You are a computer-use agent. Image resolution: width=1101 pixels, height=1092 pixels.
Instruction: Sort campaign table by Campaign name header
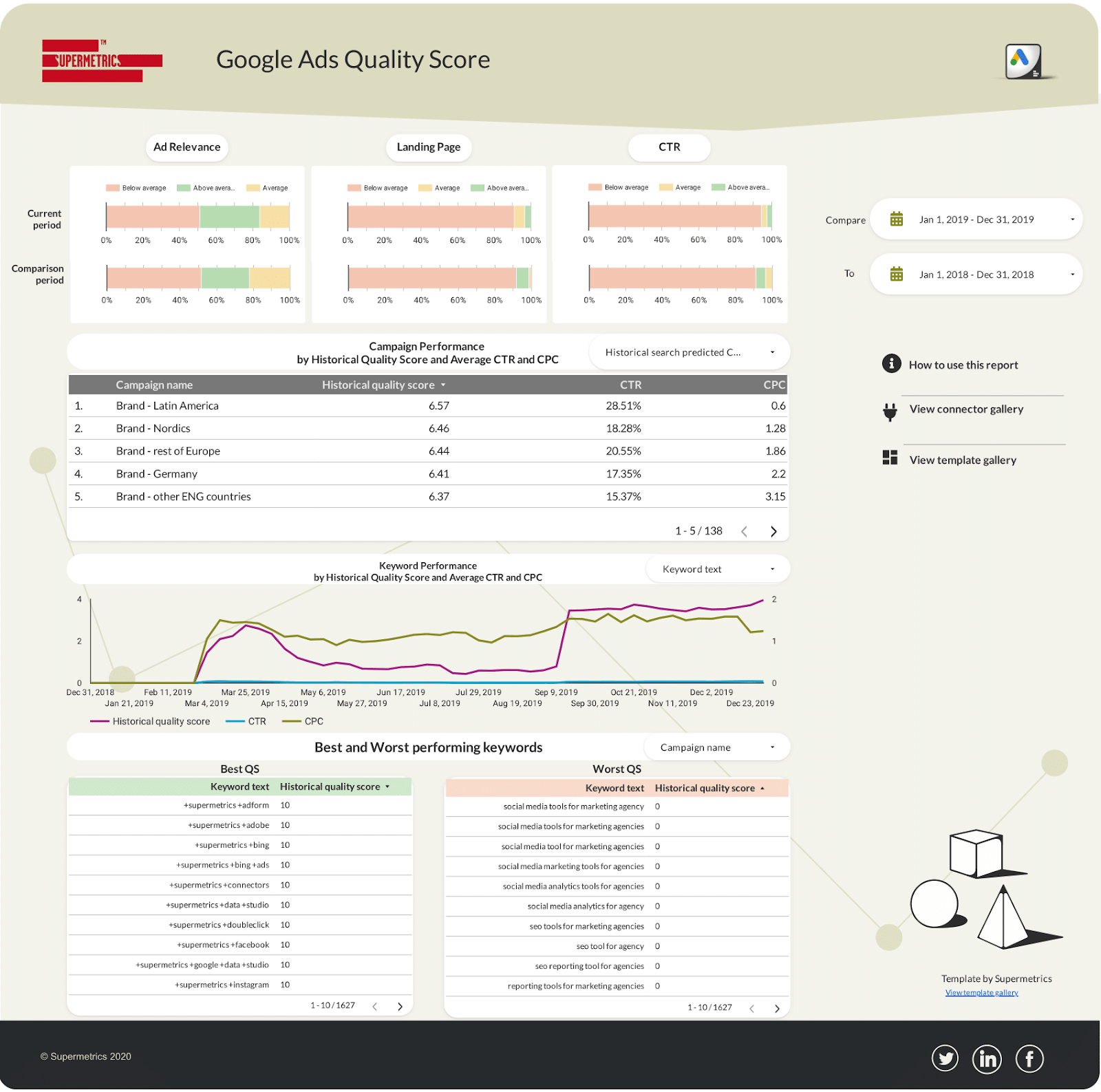pyautogui.click(x=154, y=385)
